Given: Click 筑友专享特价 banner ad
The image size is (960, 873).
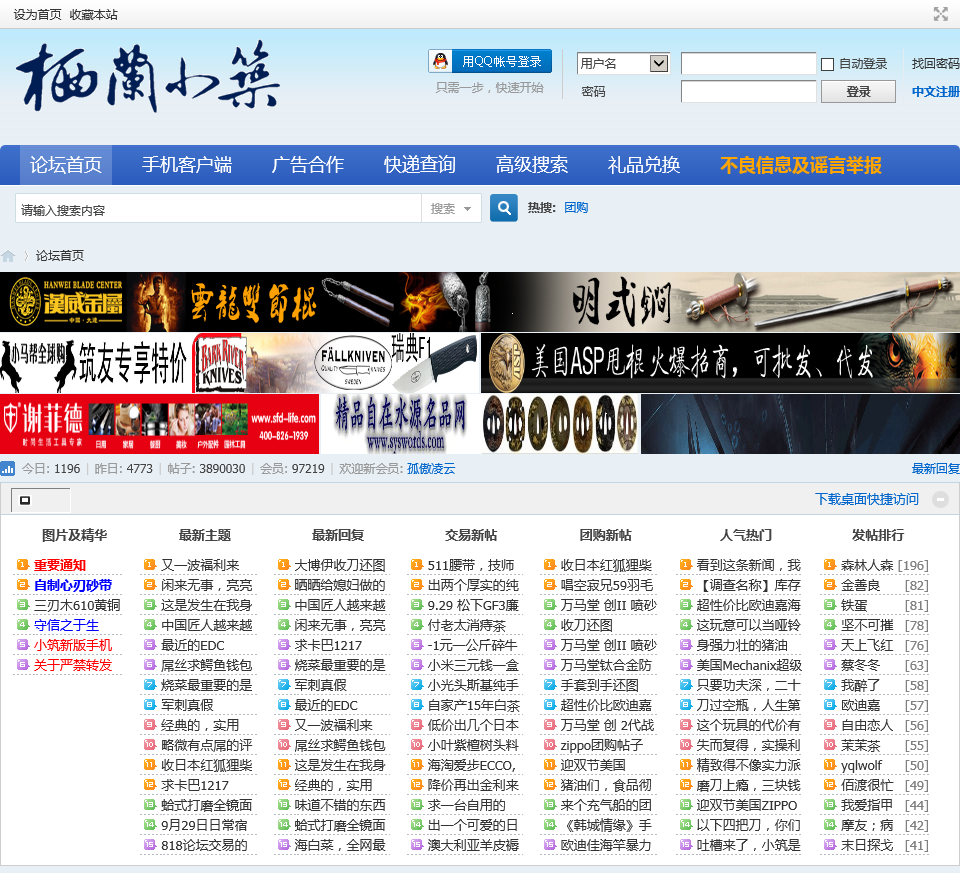Looking at the screenshot, I should point(96,362).
